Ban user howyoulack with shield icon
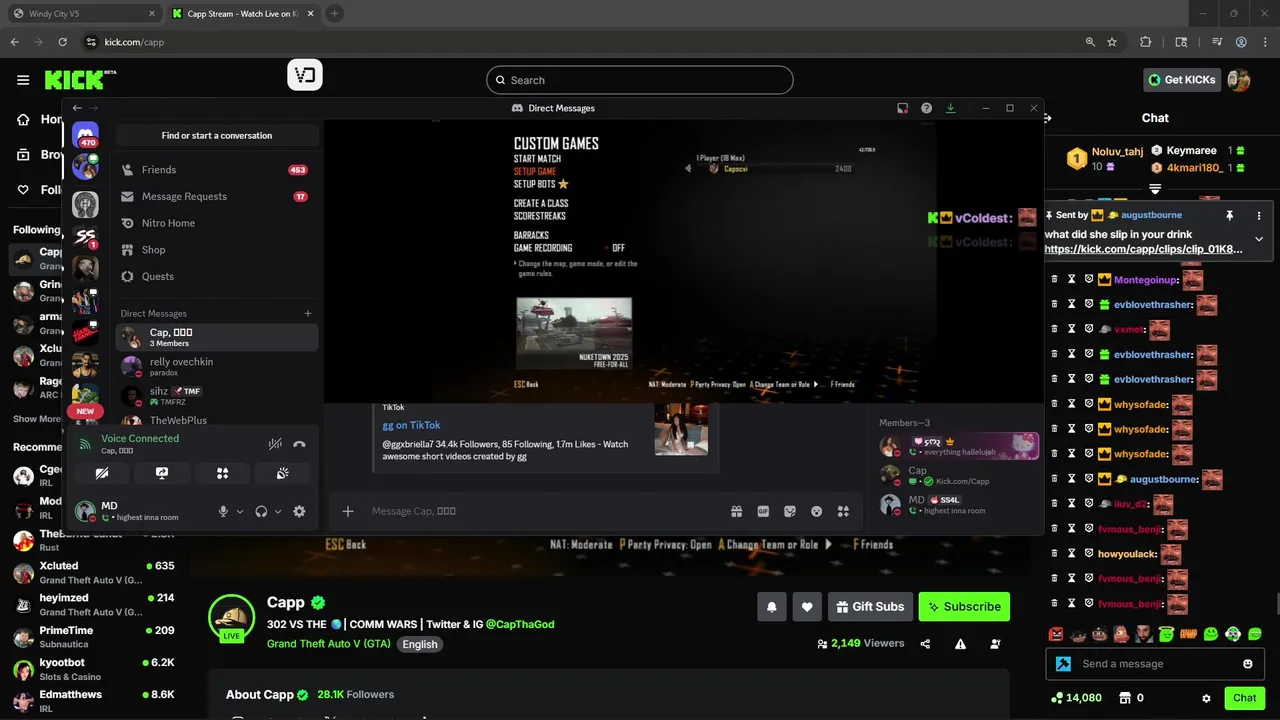 tap(1088, 553)
